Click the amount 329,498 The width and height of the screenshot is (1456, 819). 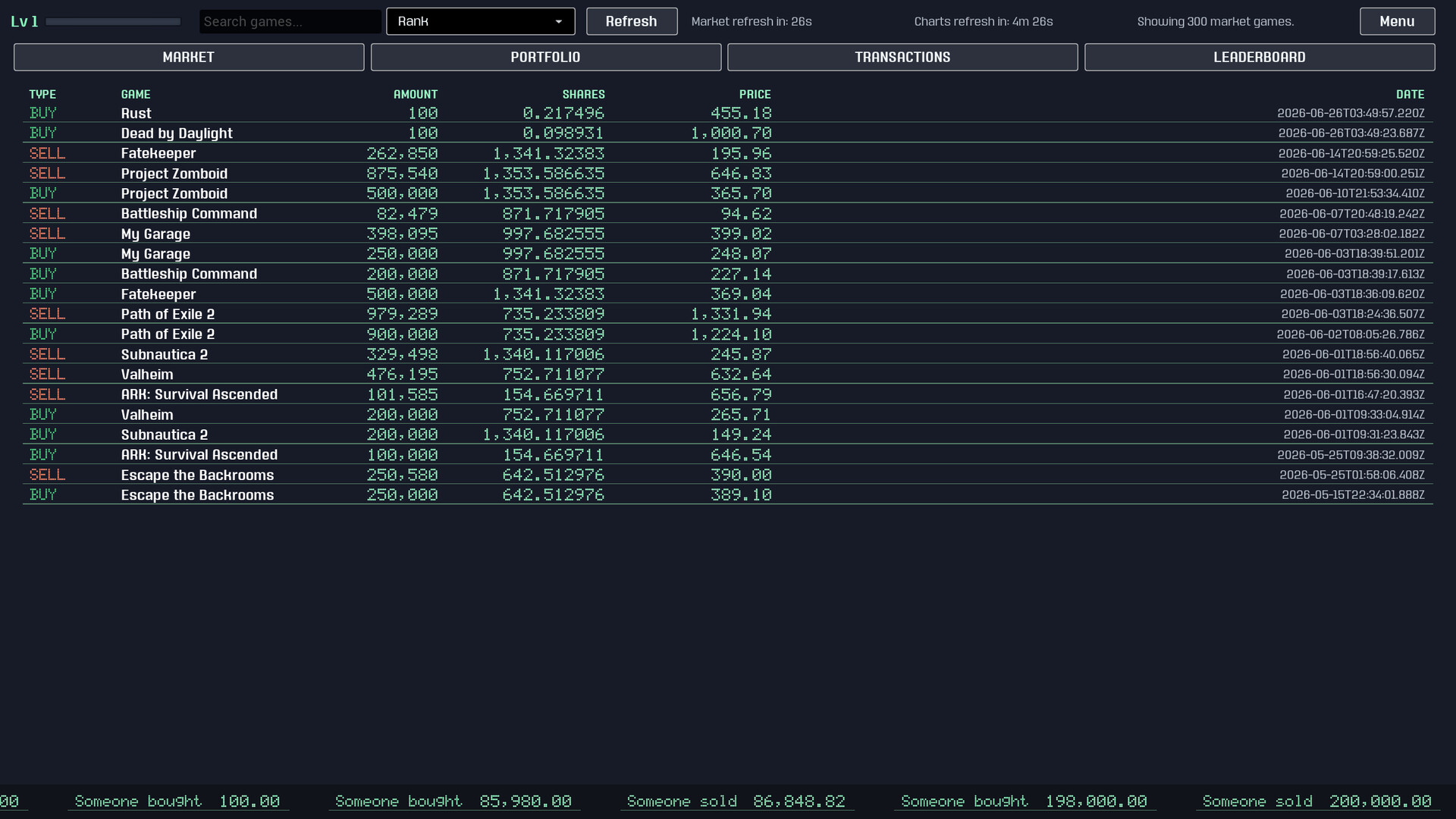pos(402,354)
